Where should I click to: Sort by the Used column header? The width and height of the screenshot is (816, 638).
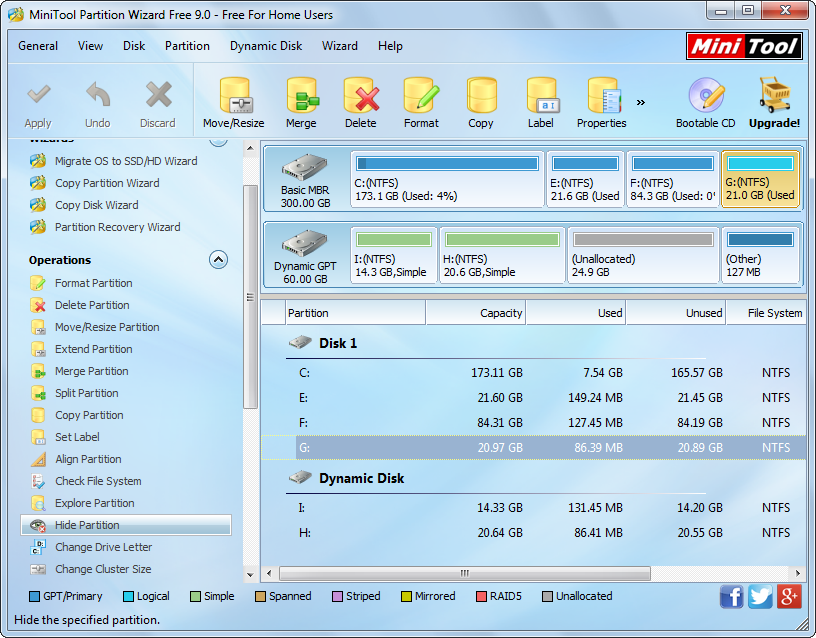(576, 313)
